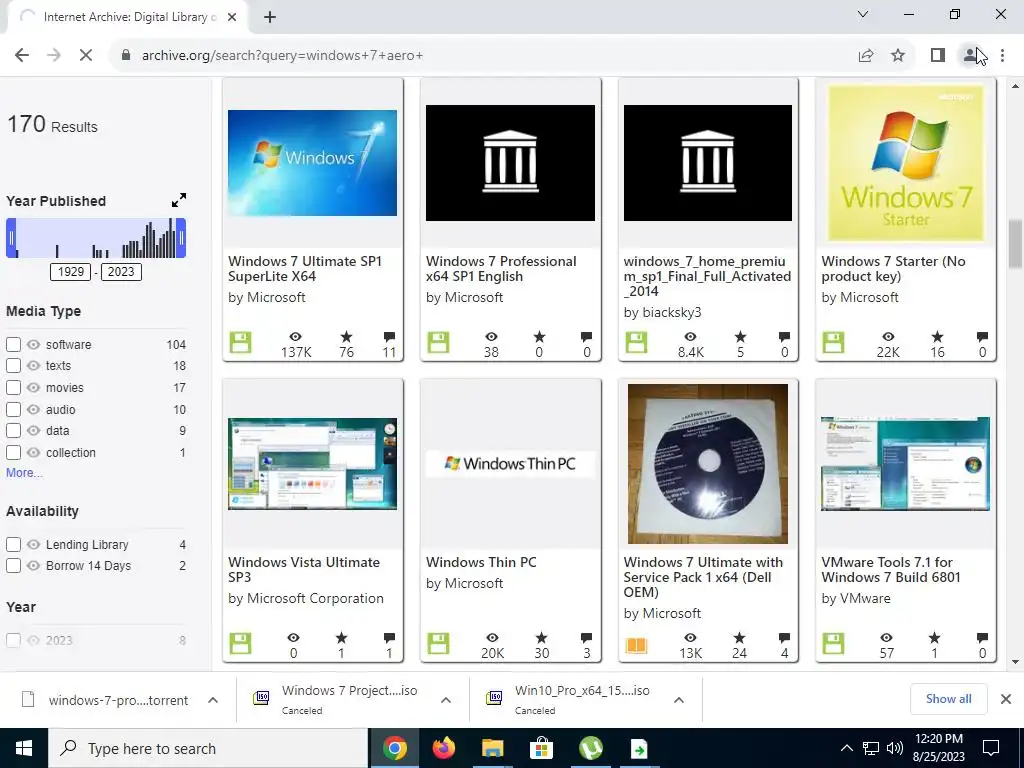Close the downloads bar
This screenshot has height=768, width=1024.
(x=1006, y=699)
